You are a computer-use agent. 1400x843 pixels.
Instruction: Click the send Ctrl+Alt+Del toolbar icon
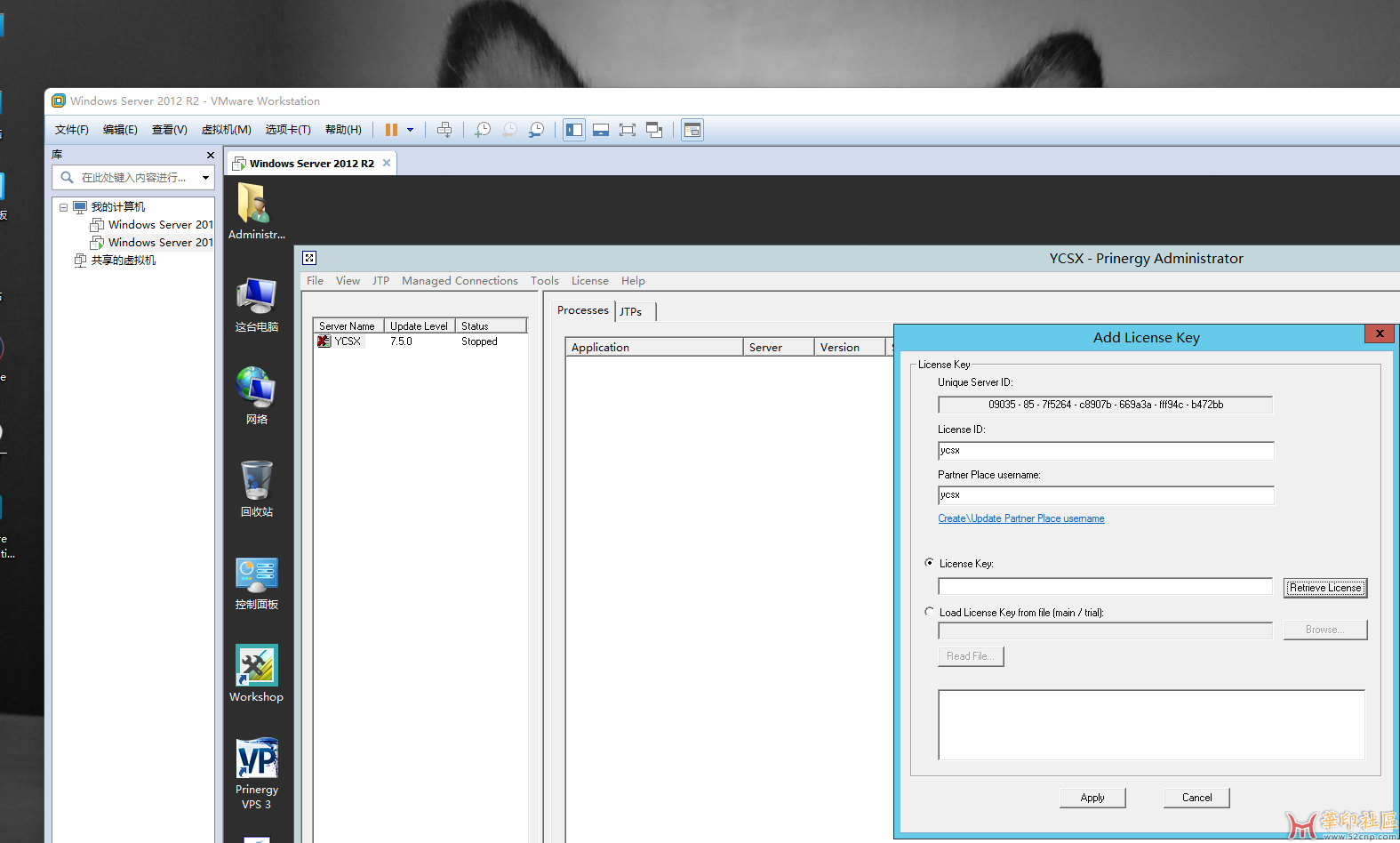point(444,130)
